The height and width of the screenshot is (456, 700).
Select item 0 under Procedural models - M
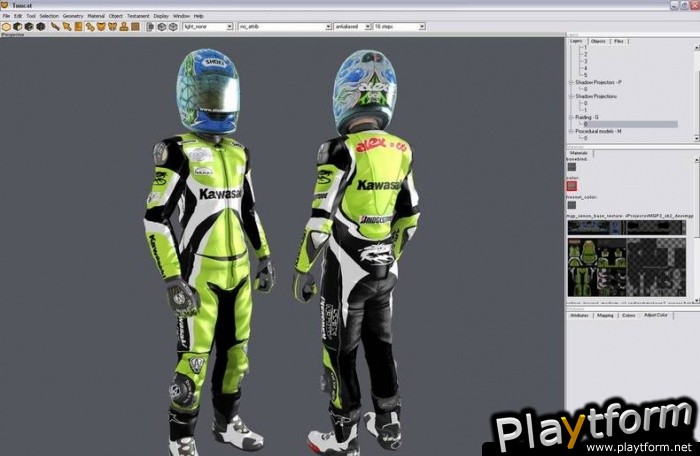pos(585,138)
